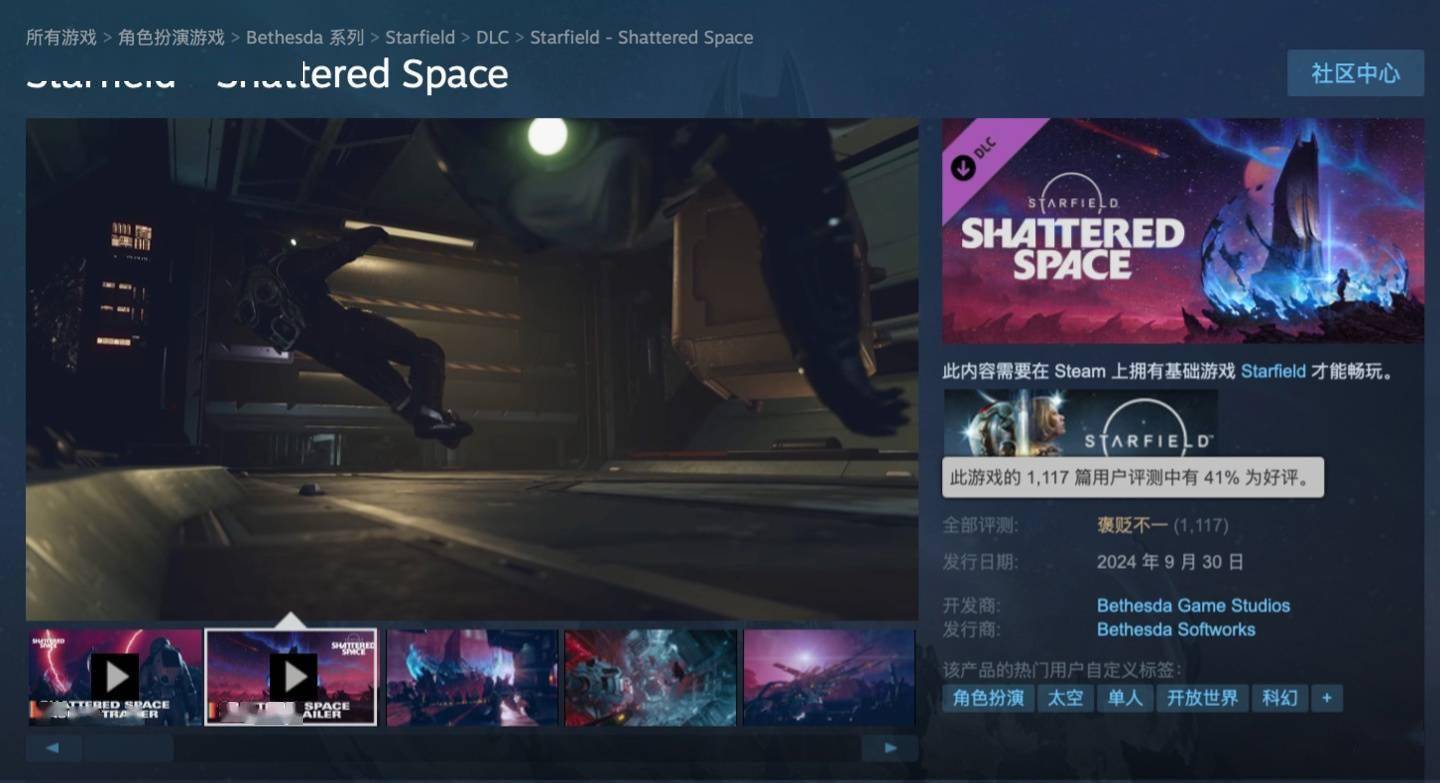Click the 发行商 label
The image size is (1440, 783).
971,629
